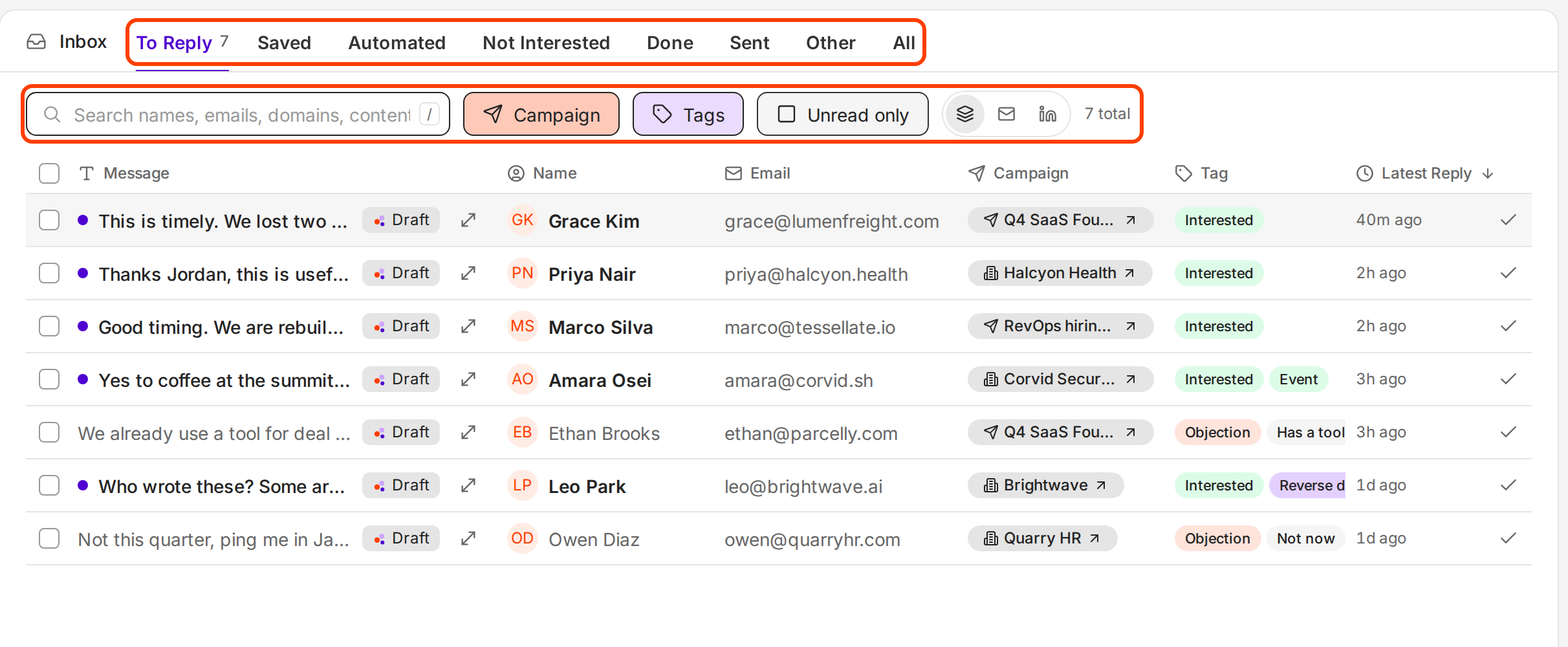Filter inbox by email channel icon
The image size is (1568, 647).
coord(1007,114)
